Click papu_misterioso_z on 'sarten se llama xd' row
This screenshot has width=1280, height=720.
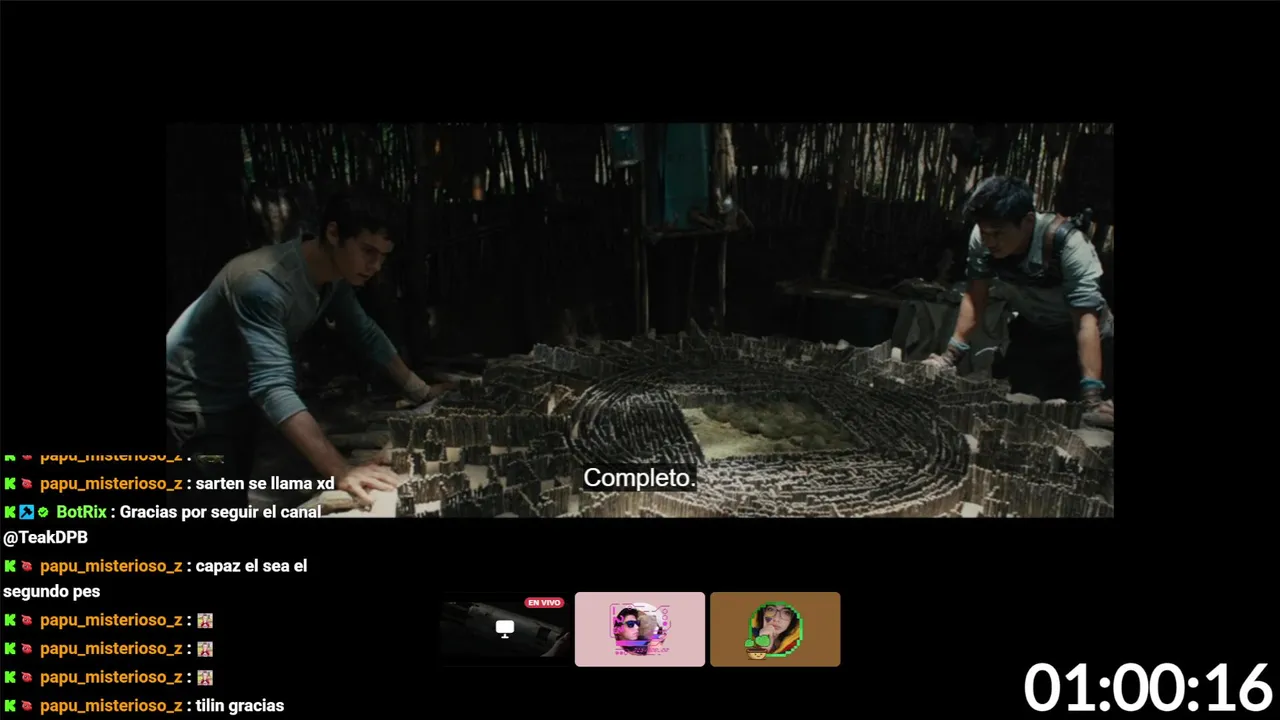[x=111, y=484]
